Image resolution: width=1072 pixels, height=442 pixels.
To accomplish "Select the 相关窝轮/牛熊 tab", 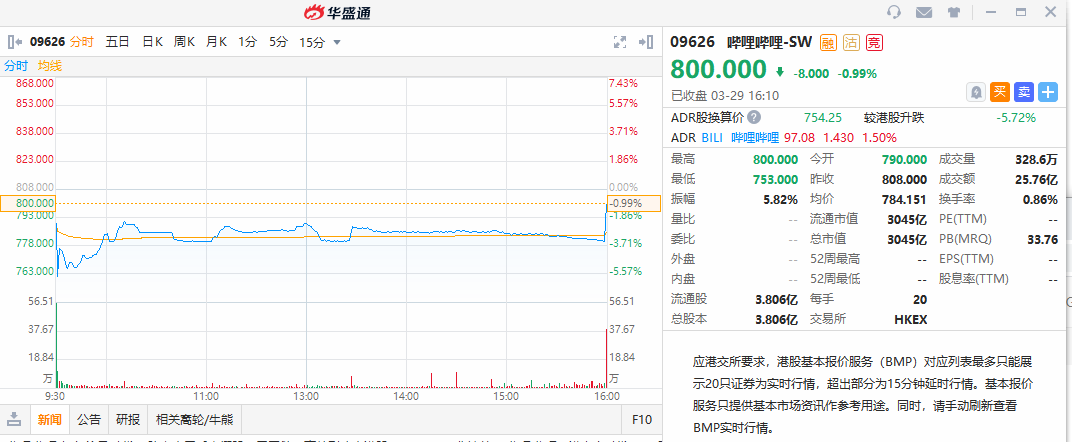I will click(x=193, y=419).
